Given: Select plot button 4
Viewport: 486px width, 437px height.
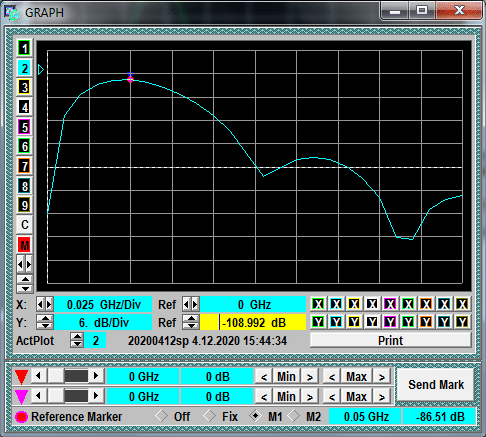Looking at the screenshot, I should click(24, 107).
